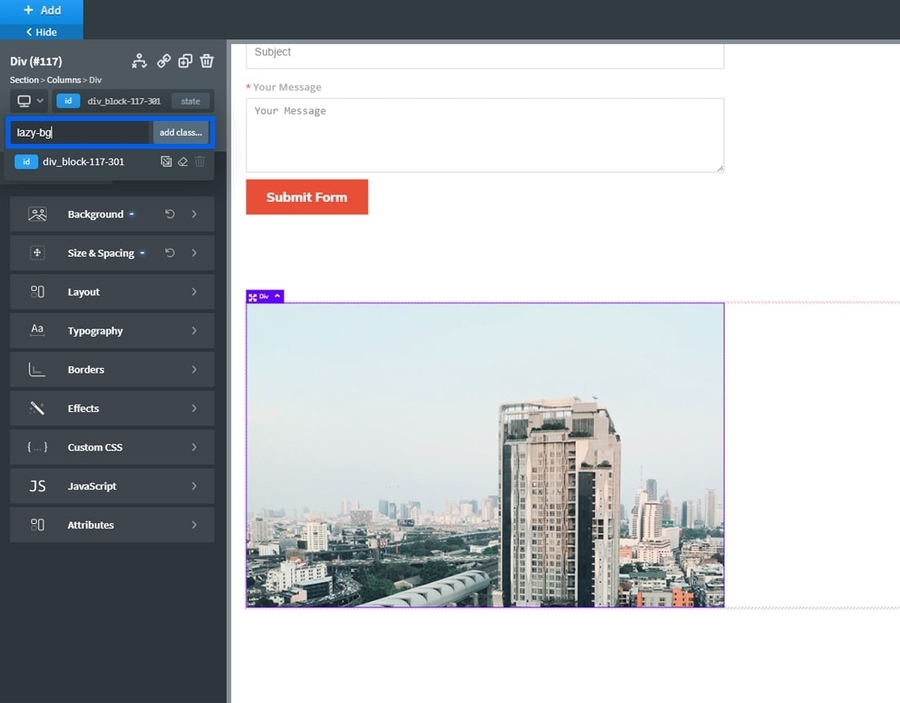
Task: Collapse the Div overlay using its caret
Action: (277, 296)
